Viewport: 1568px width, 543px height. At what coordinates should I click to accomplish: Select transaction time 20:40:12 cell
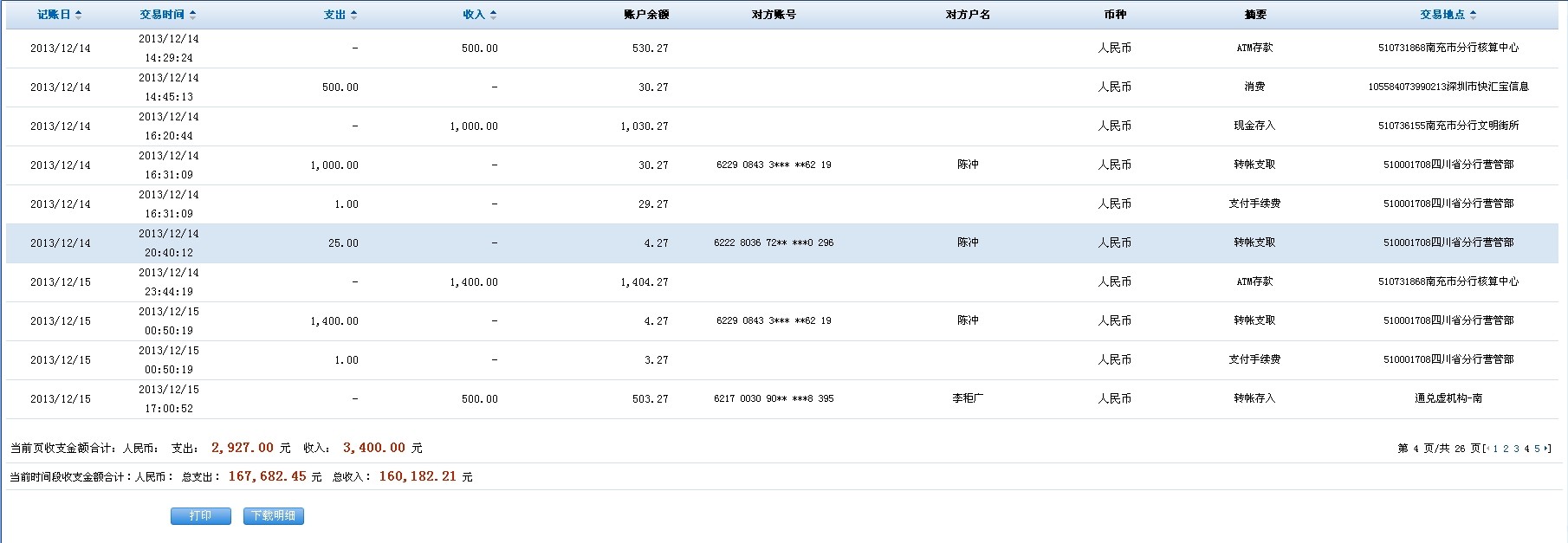point(169,253)
